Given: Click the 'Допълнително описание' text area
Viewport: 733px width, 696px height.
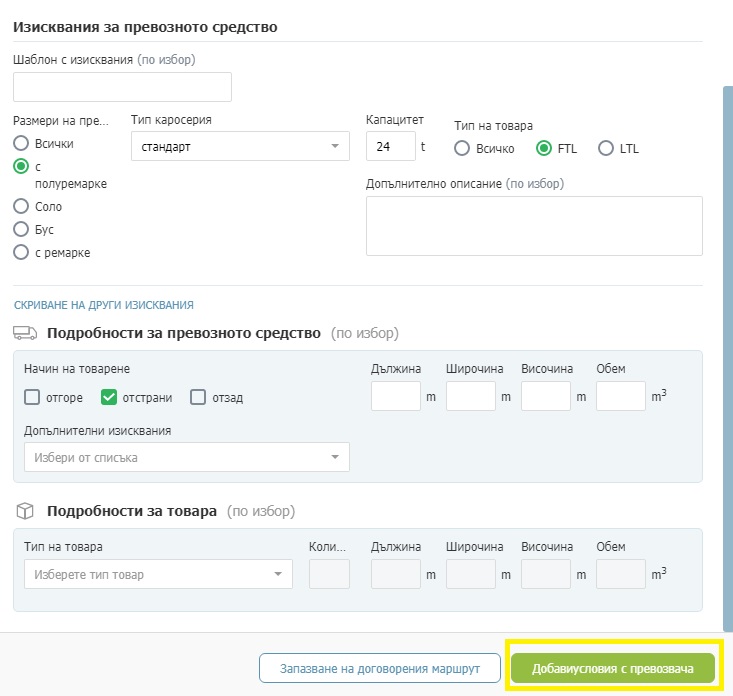Looking at the screenshot, I should (534, 226).
